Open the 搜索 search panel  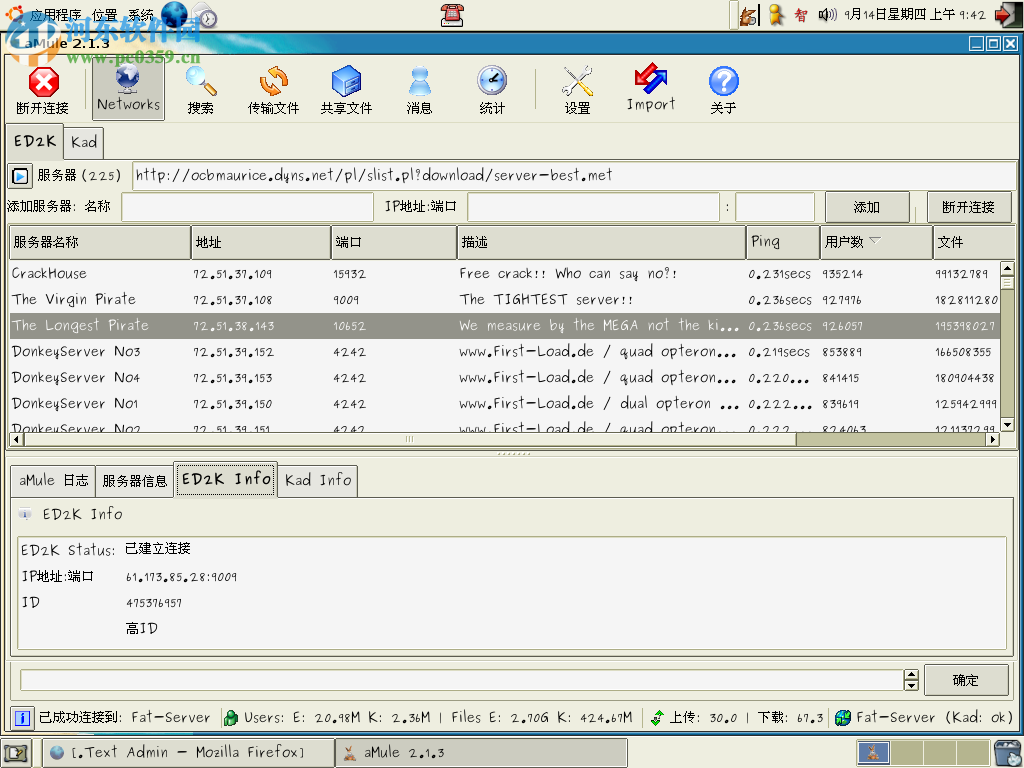coord(200,90)
